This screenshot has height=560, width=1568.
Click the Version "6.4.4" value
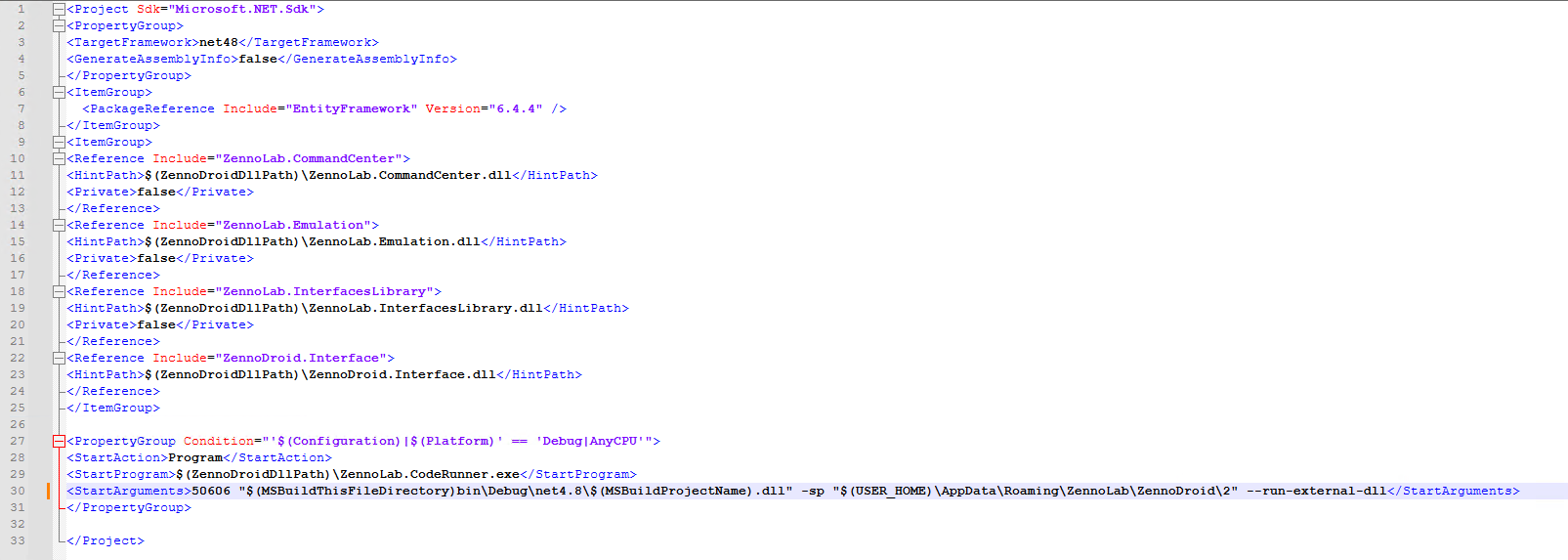(516, 108)
